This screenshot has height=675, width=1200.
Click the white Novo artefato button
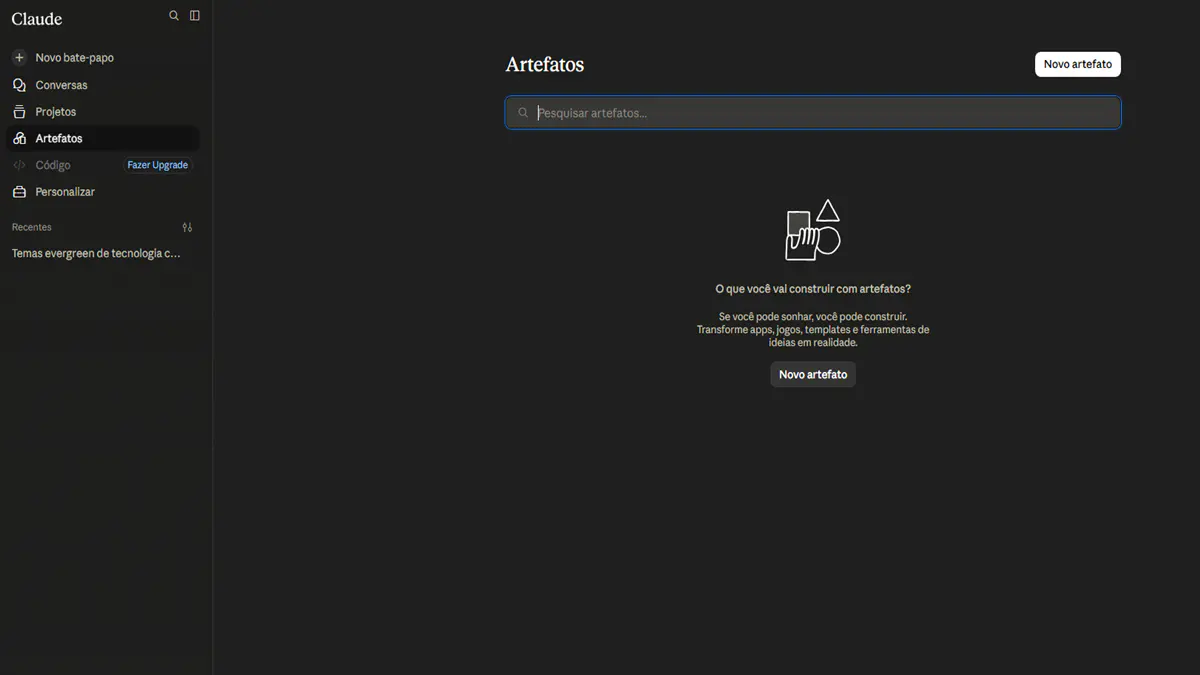[x=1078, y=64]
